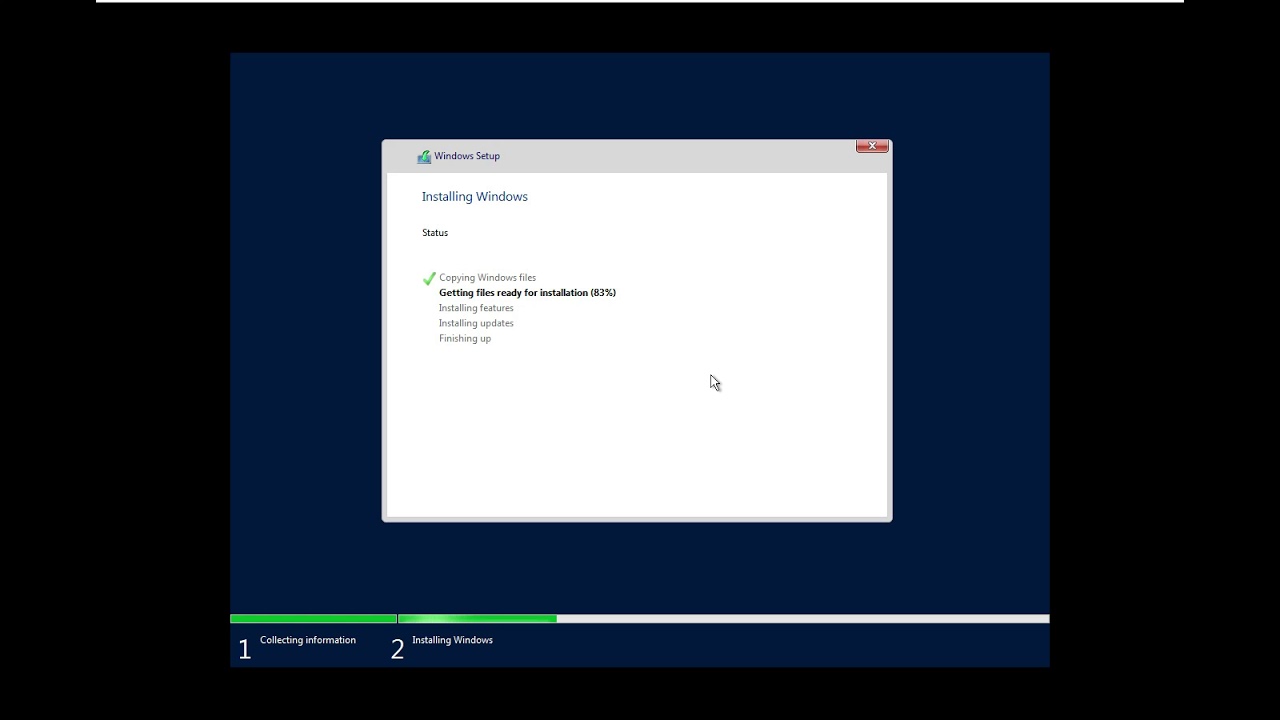Click the "Collecting information" stage label
The image size is (1280, 720).
pos(308,640)
